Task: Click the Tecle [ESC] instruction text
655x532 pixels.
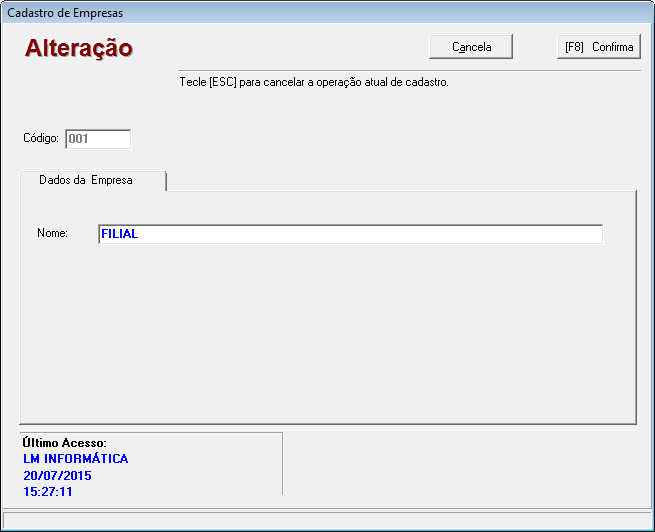Action: click(313, 83)
